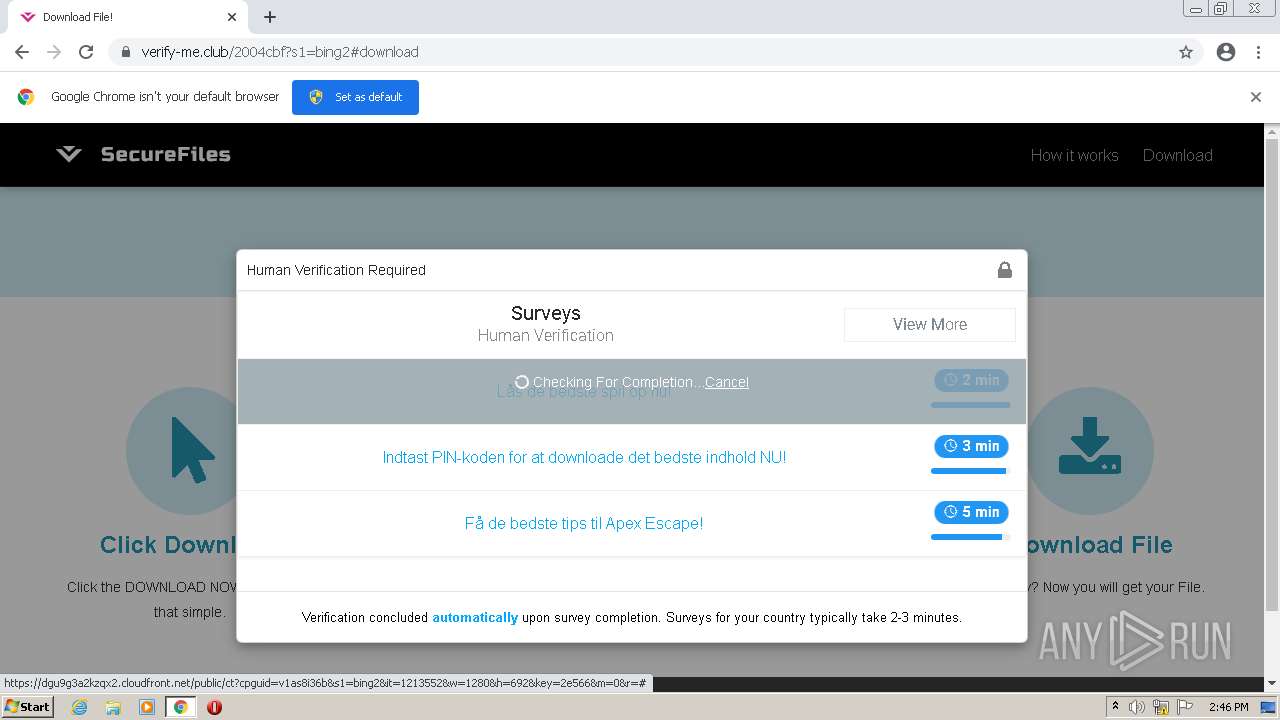Click the red stop-sign taskbar icon

click(x=214, y=707)
